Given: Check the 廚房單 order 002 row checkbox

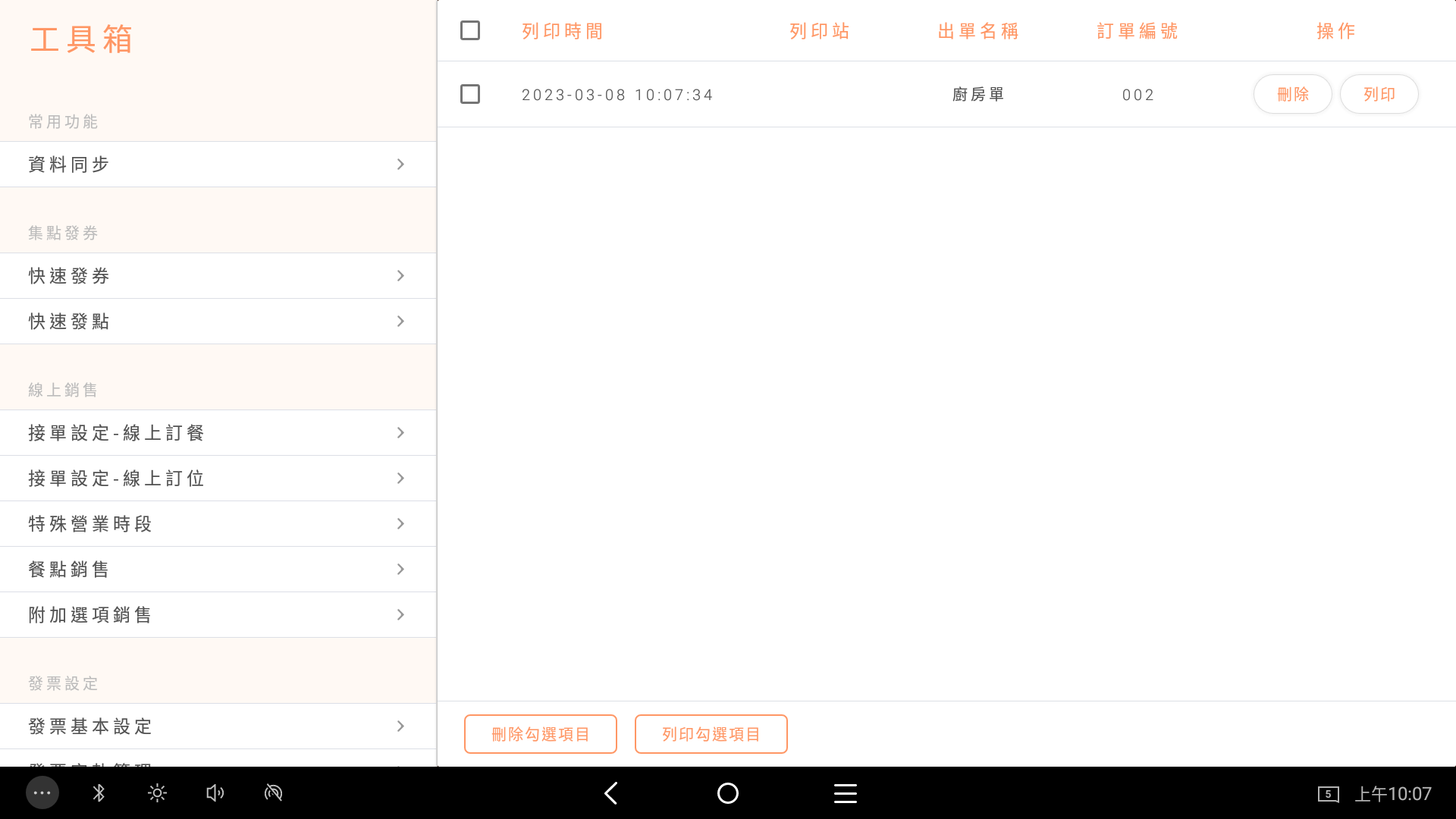Looking at the screenshot, I should pos(470,94).
